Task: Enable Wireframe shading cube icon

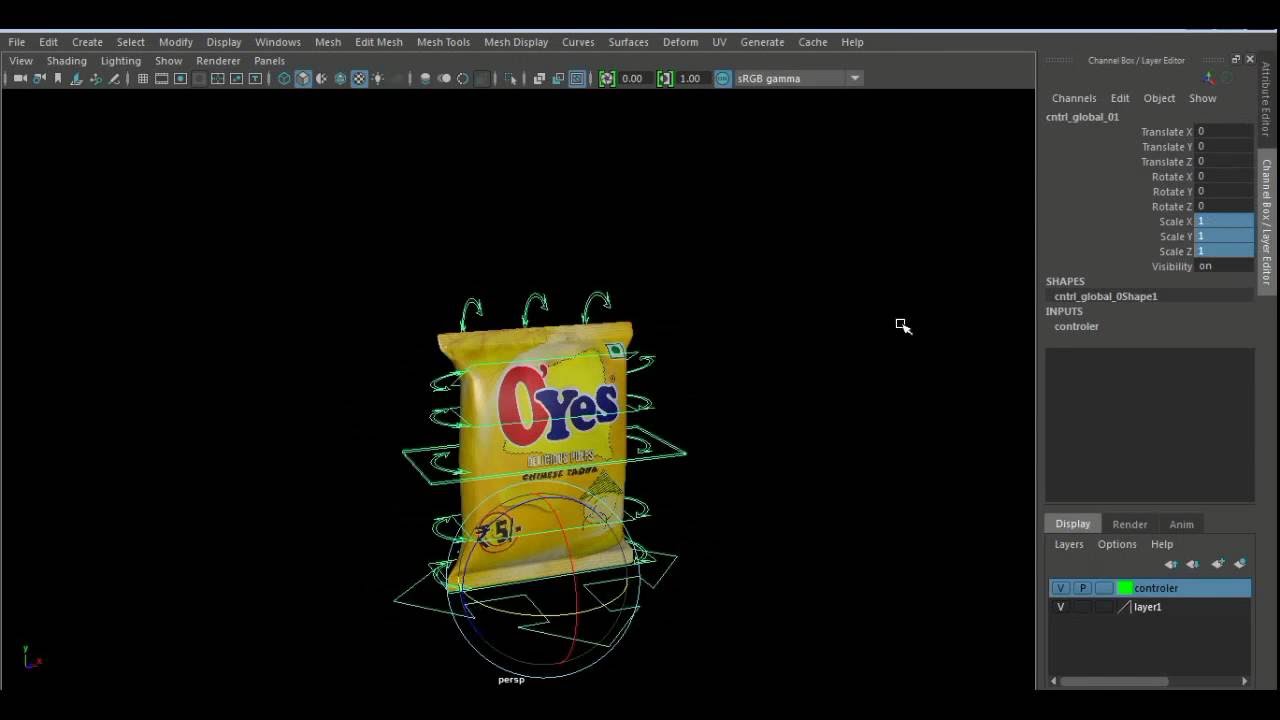Action: (284, 78)
